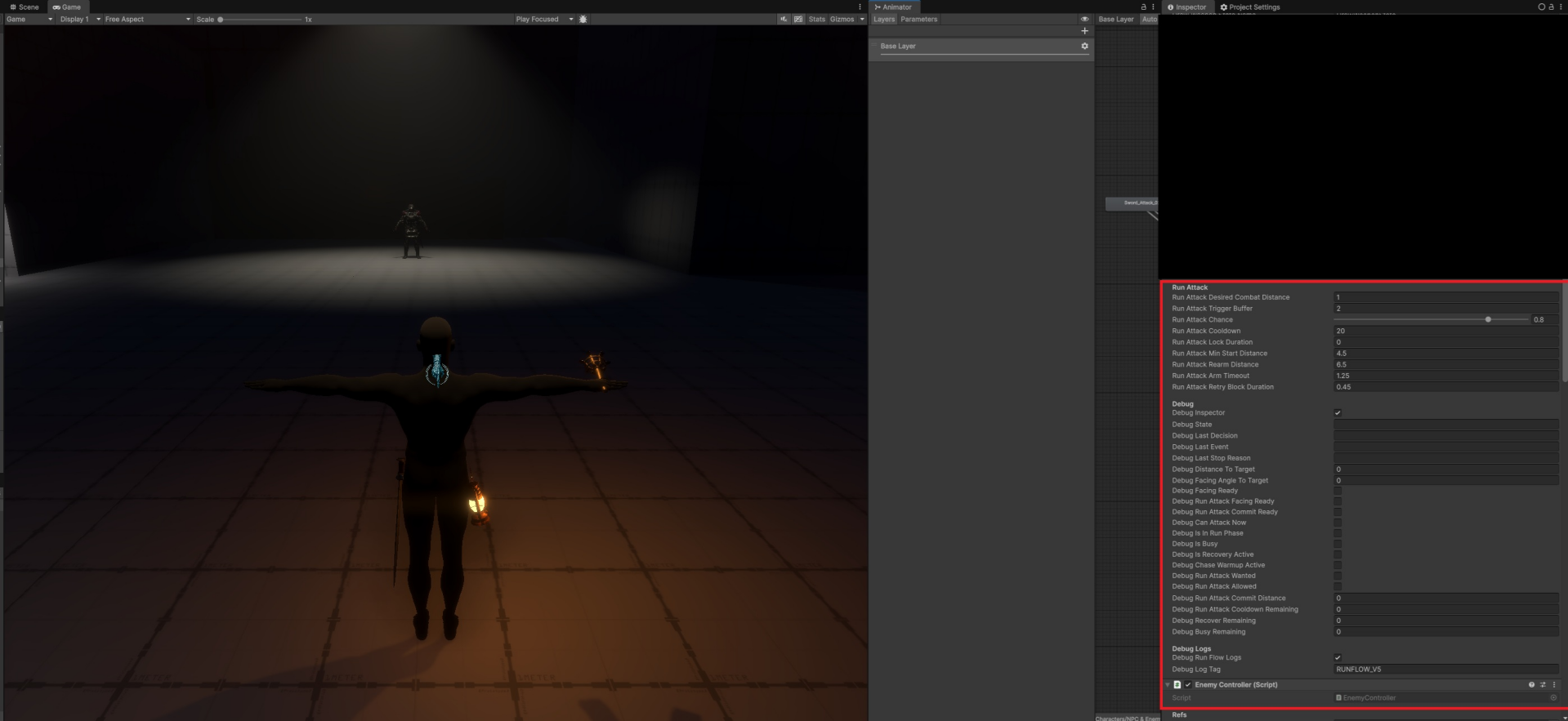Image resolution: width=1568 pixels, height=721 pixels.
Task: Collapse the Enemy Controller script component
Action: (x=1168, y=684)
